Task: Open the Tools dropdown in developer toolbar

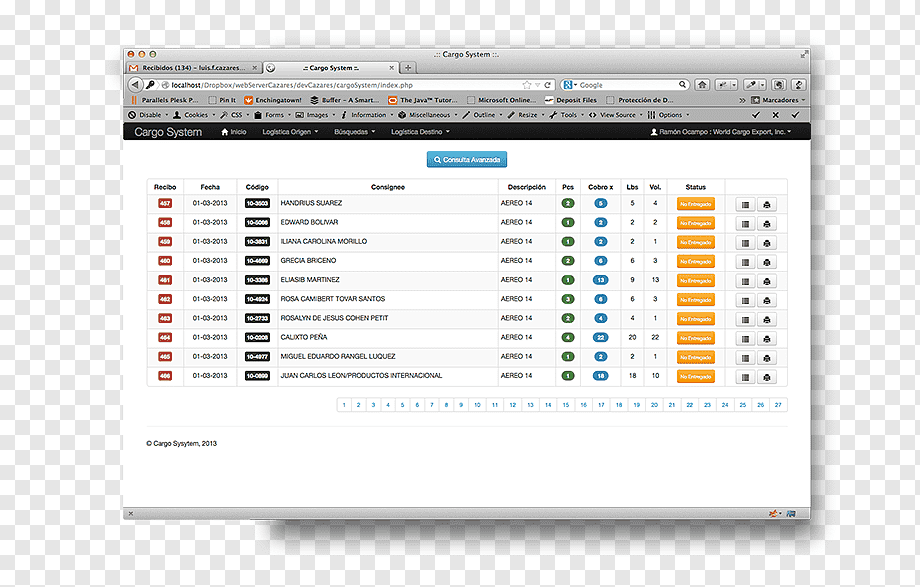Action: pyautogui.click(x=566, y=115)
